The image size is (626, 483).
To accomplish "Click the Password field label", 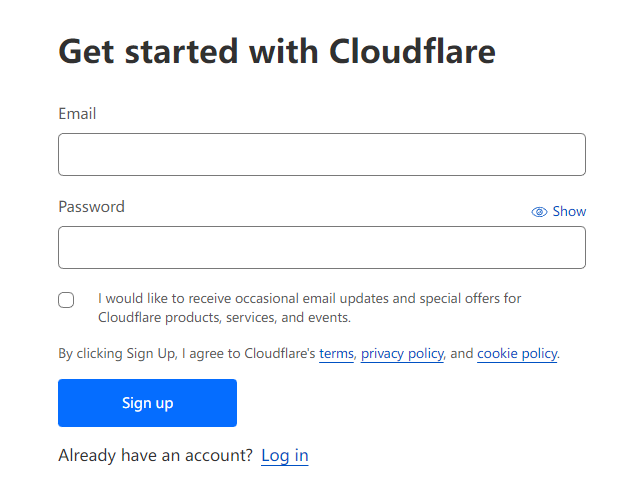I will pyautogui.click(x=91, y=207).
